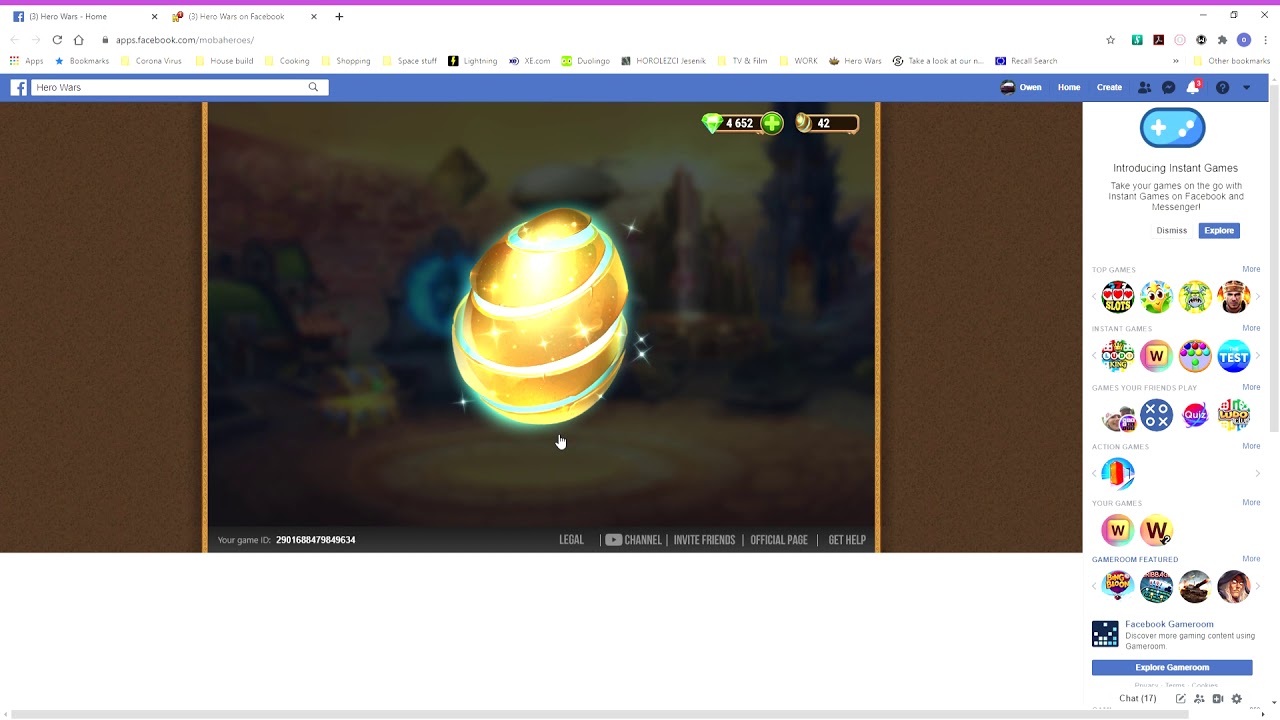
Task: Open the W2 game in Your Games
Action: click(1156, 530)
